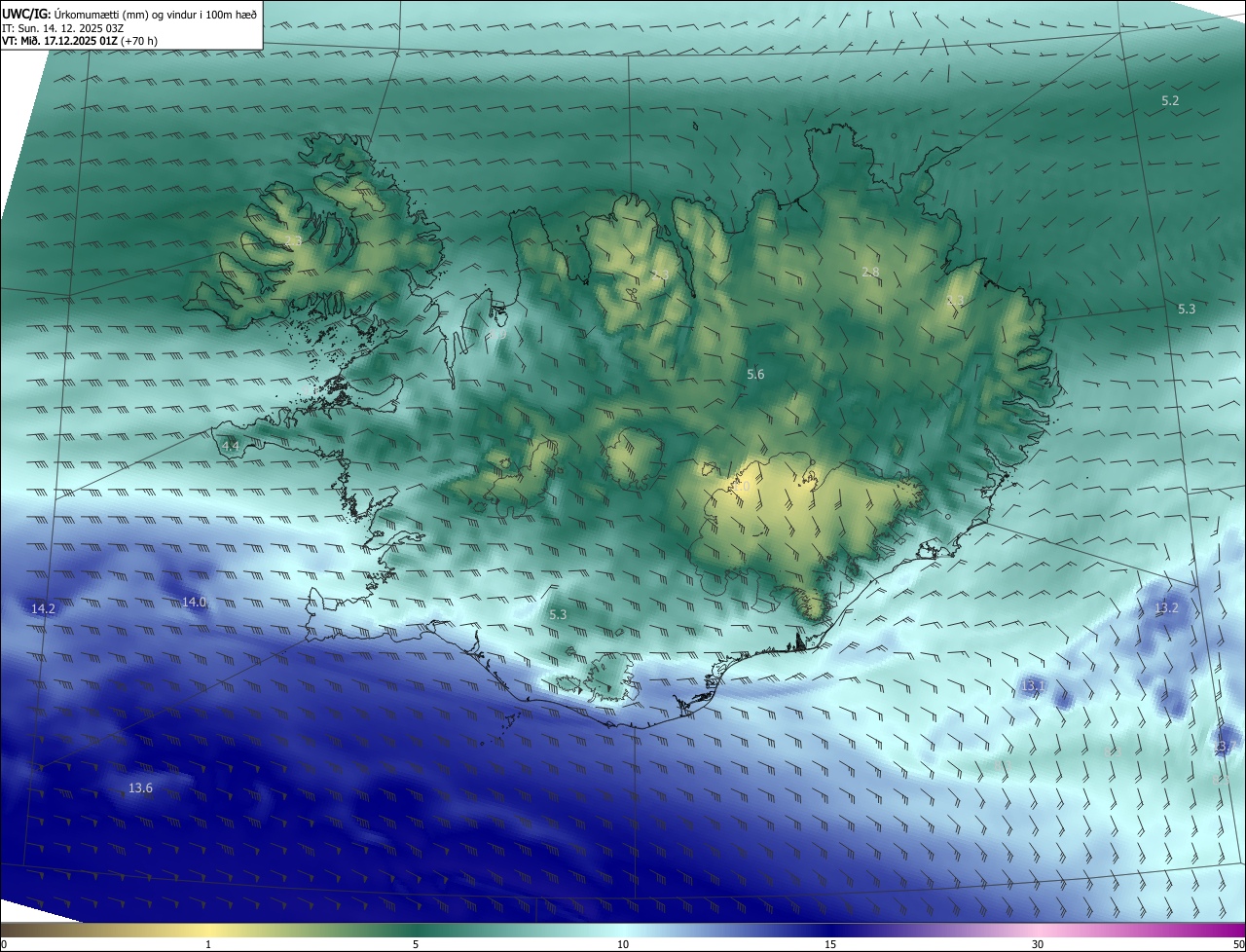The width and height of the screenshot is (1246, 952).
Task: Click the colour scale tick label 1
Action: coord(208,945)
